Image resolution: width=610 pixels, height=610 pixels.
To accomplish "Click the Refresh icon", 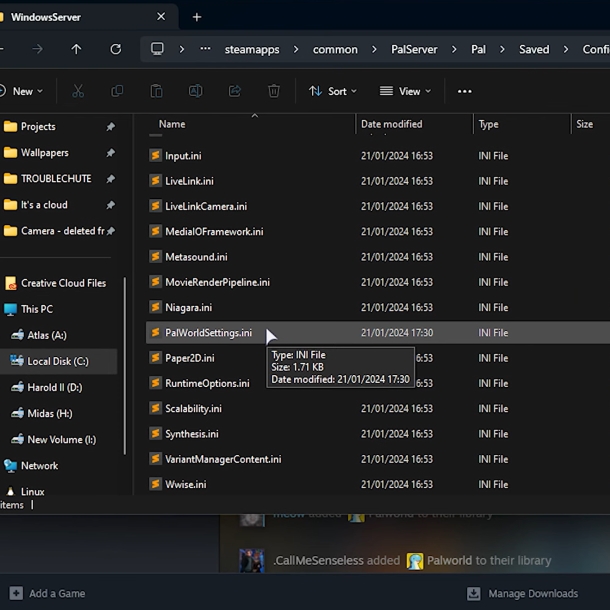I will pyautogui.click(x=116, y=49).
